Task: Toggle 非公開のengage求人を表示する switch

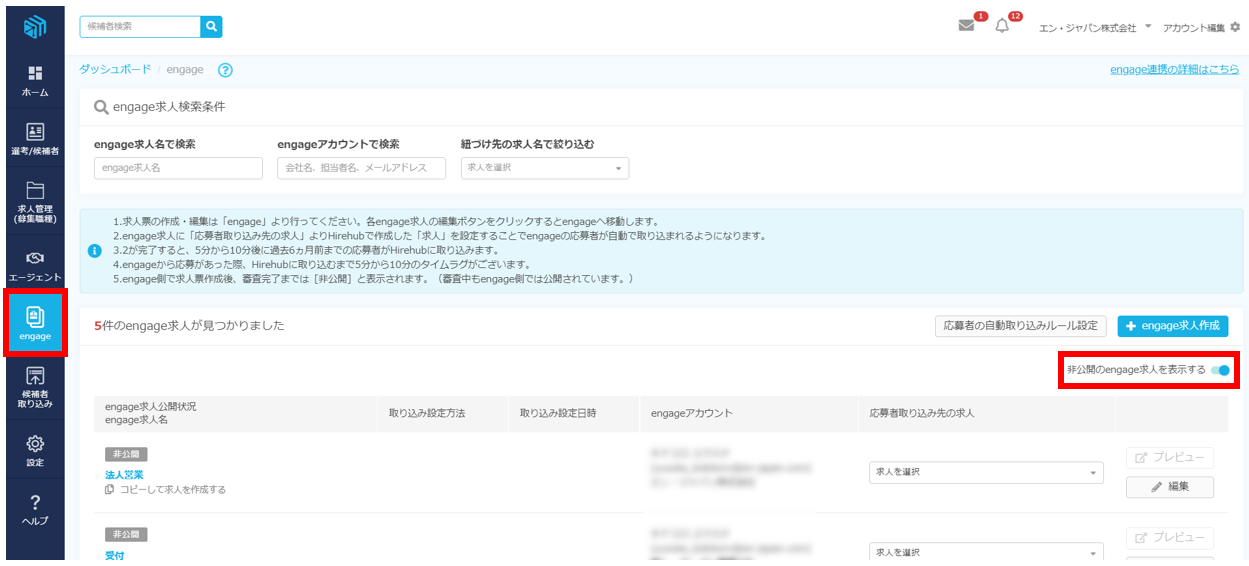Action: (1220, 370)
